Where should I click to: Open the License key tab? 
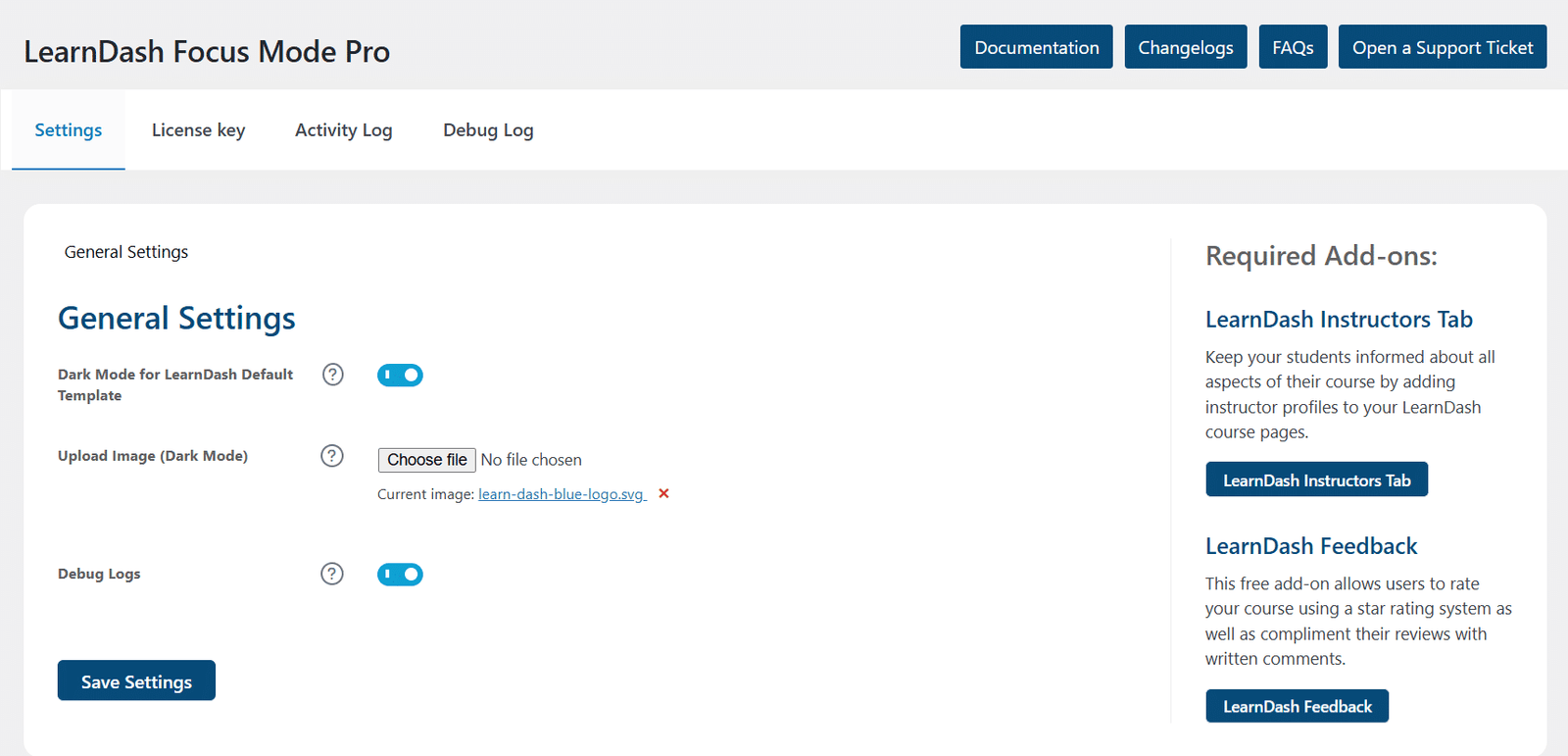point(199,130)
